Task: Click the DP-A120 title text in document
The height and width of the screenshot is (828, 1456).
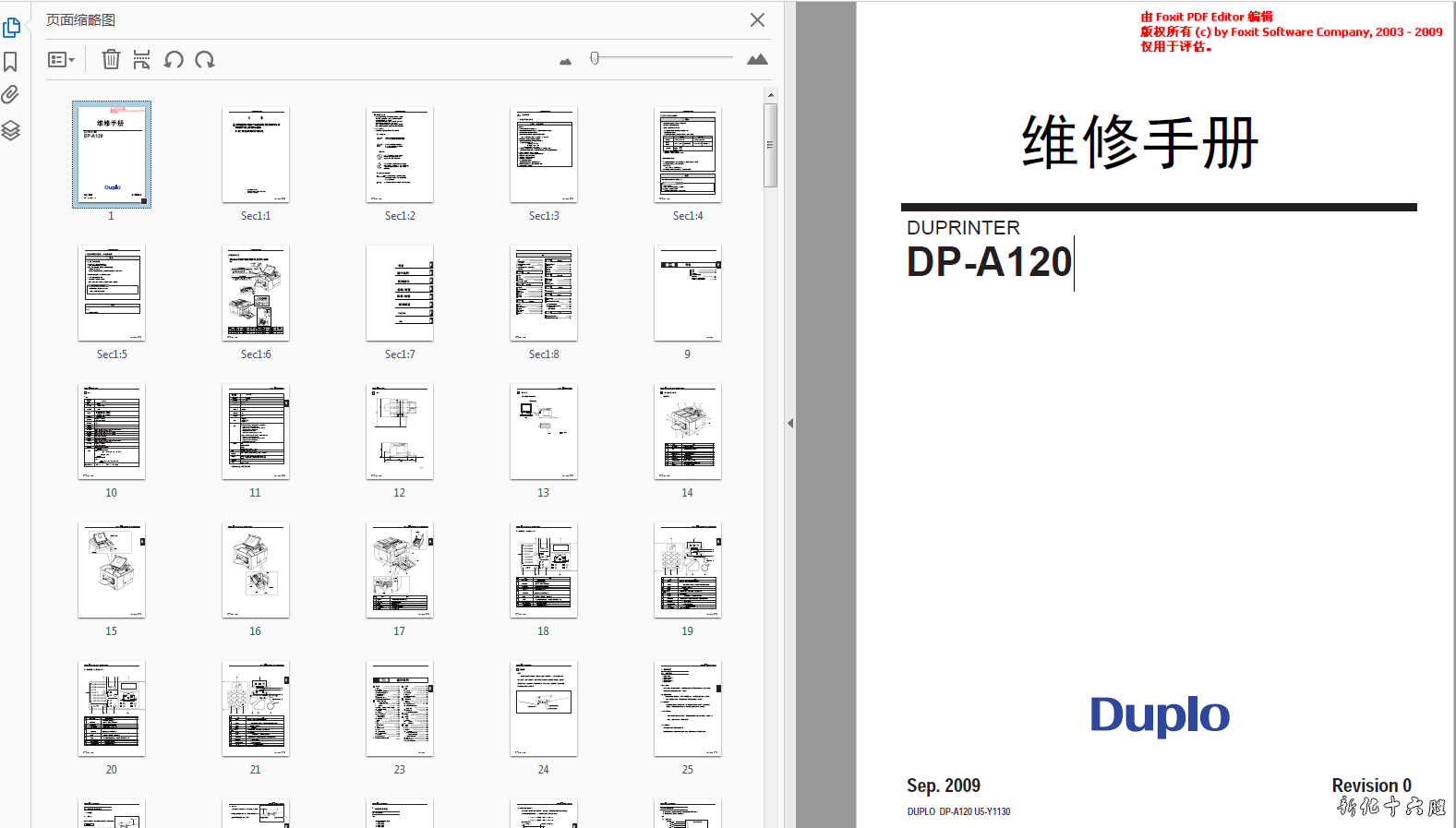Action: coord(989,262)
